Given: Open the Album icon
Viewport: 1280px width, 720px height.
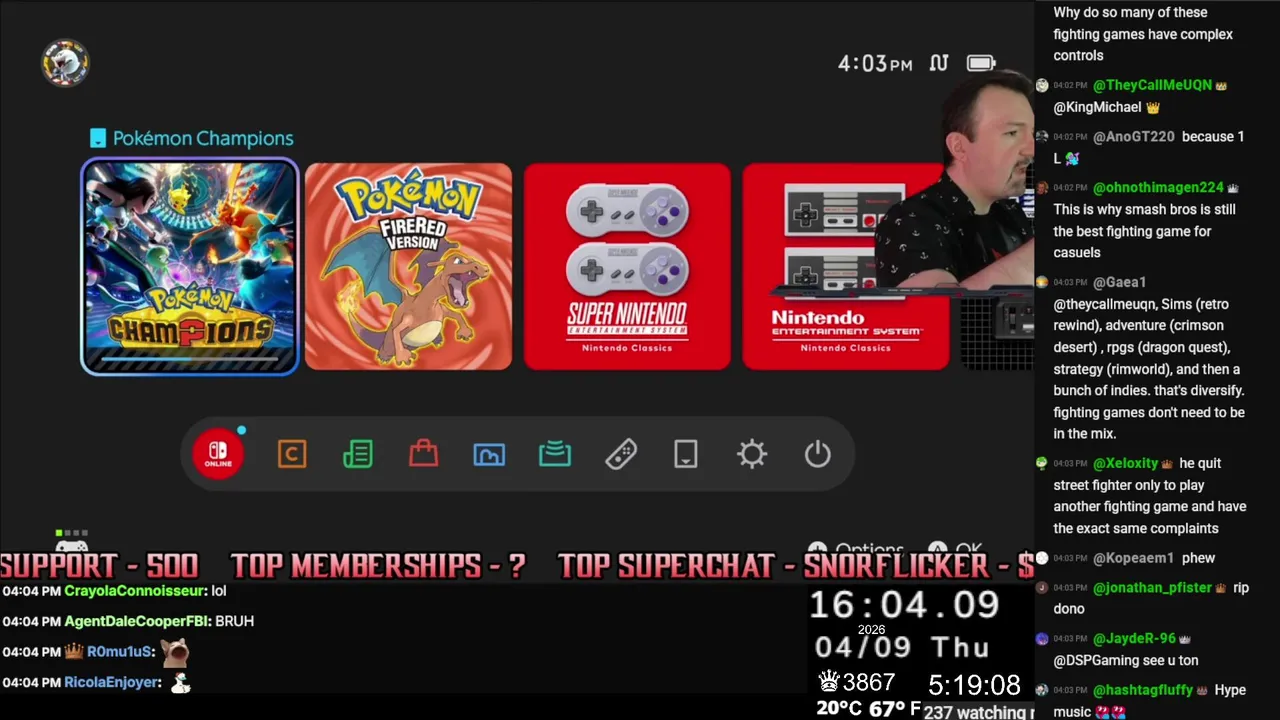Looking at the screenshot, I should point(489,455).
